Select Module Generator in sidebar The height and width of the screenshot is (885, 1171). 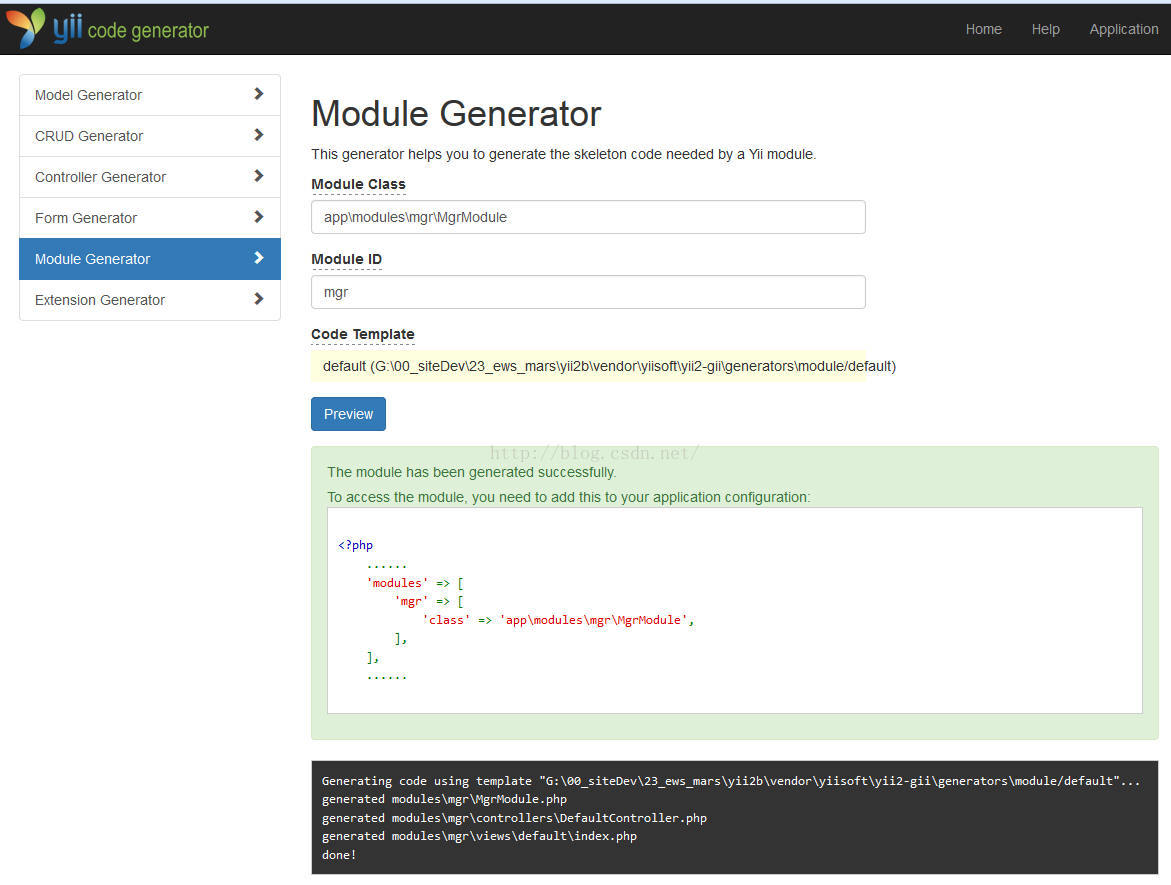pos(149,259)
